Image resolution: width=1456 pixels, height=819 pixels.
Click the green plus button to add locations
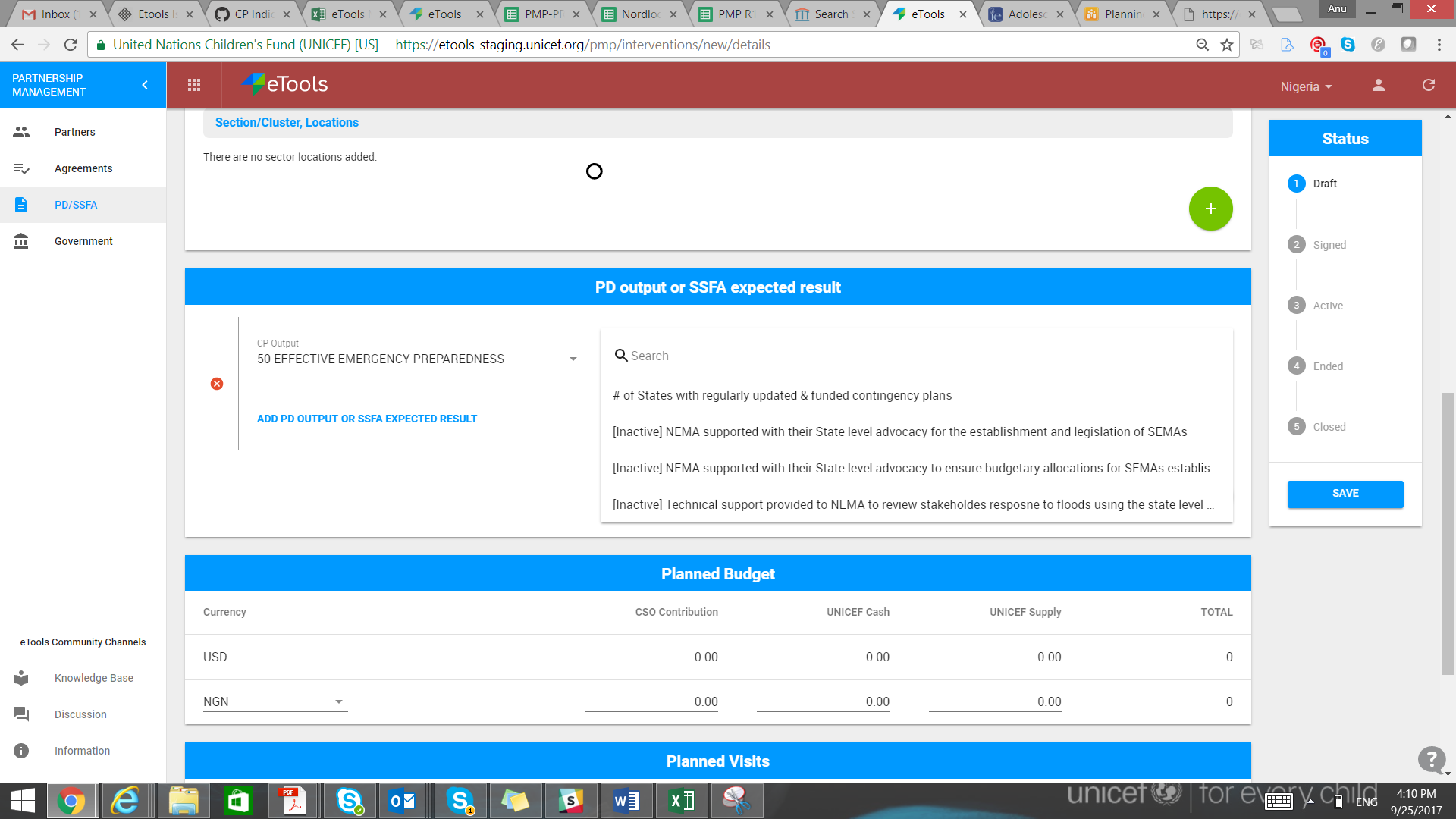pyautogui.click(x=1210, y=208)
